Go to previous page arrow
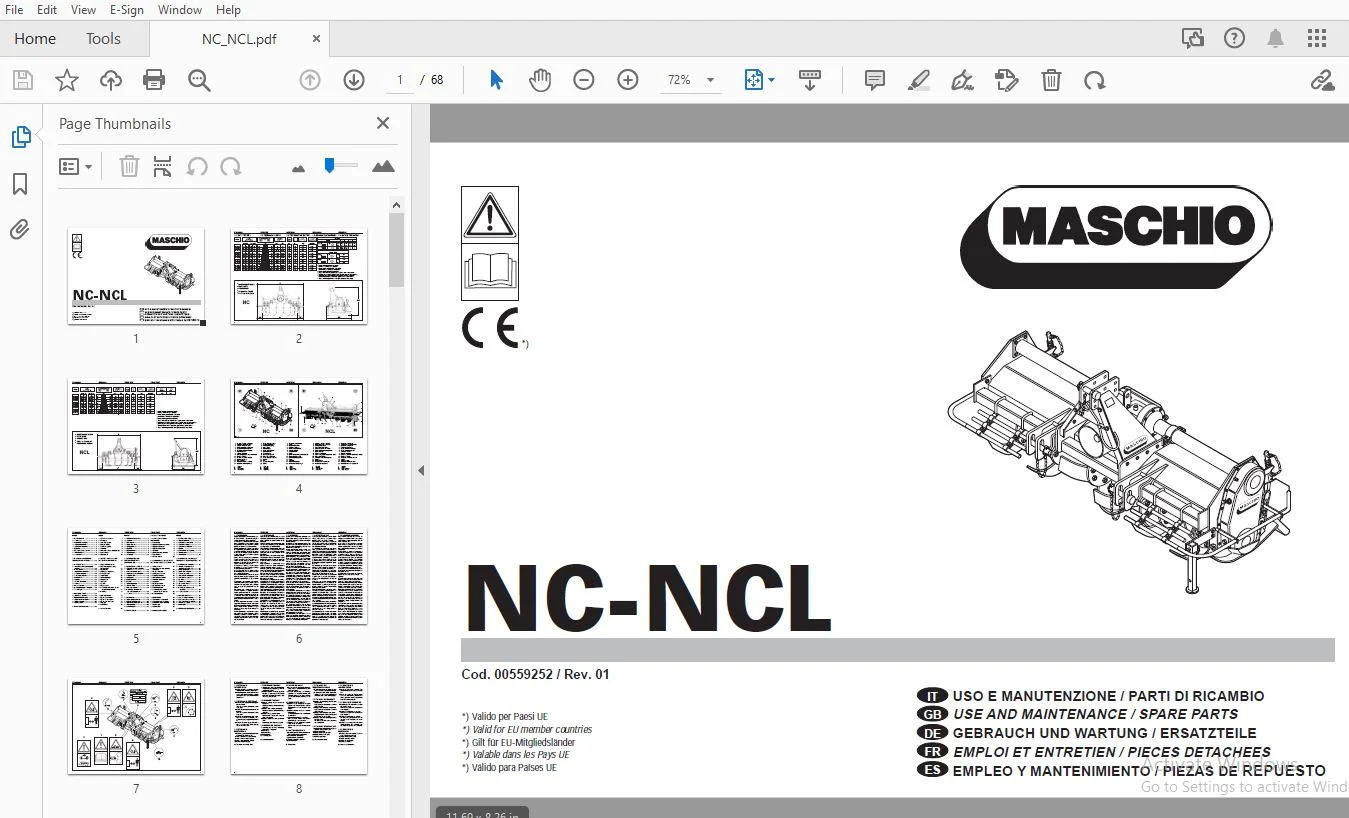The width and height of the screenshot is (1349, 818). pos(310,80)
